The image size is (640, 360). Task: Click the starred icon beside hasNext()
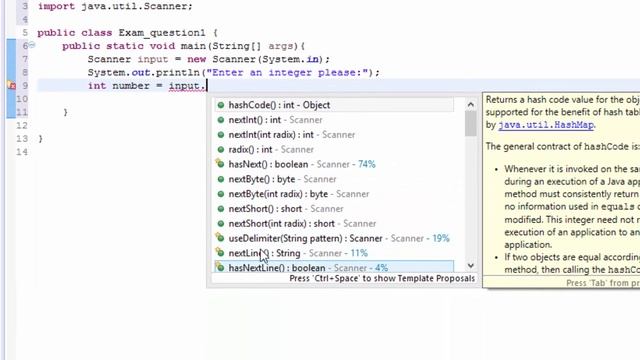pyautogui.click(x=220, y=164)
